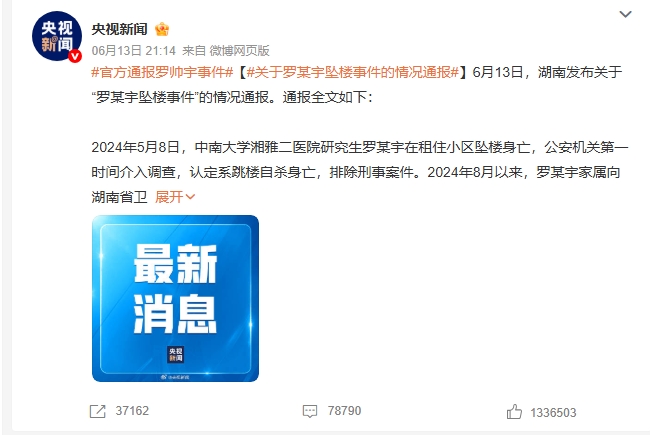Click the like count 1336503

[x=553, y=413]
